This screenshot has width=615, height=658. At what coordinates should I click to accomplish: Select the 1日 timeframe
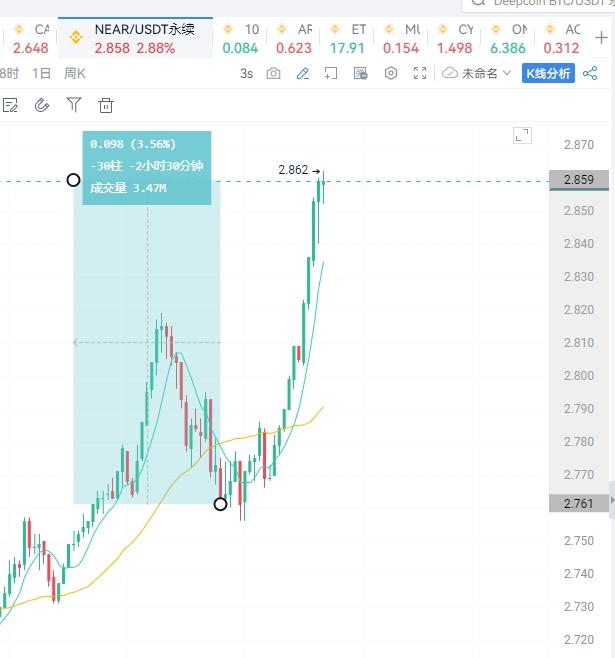[42, 73]
